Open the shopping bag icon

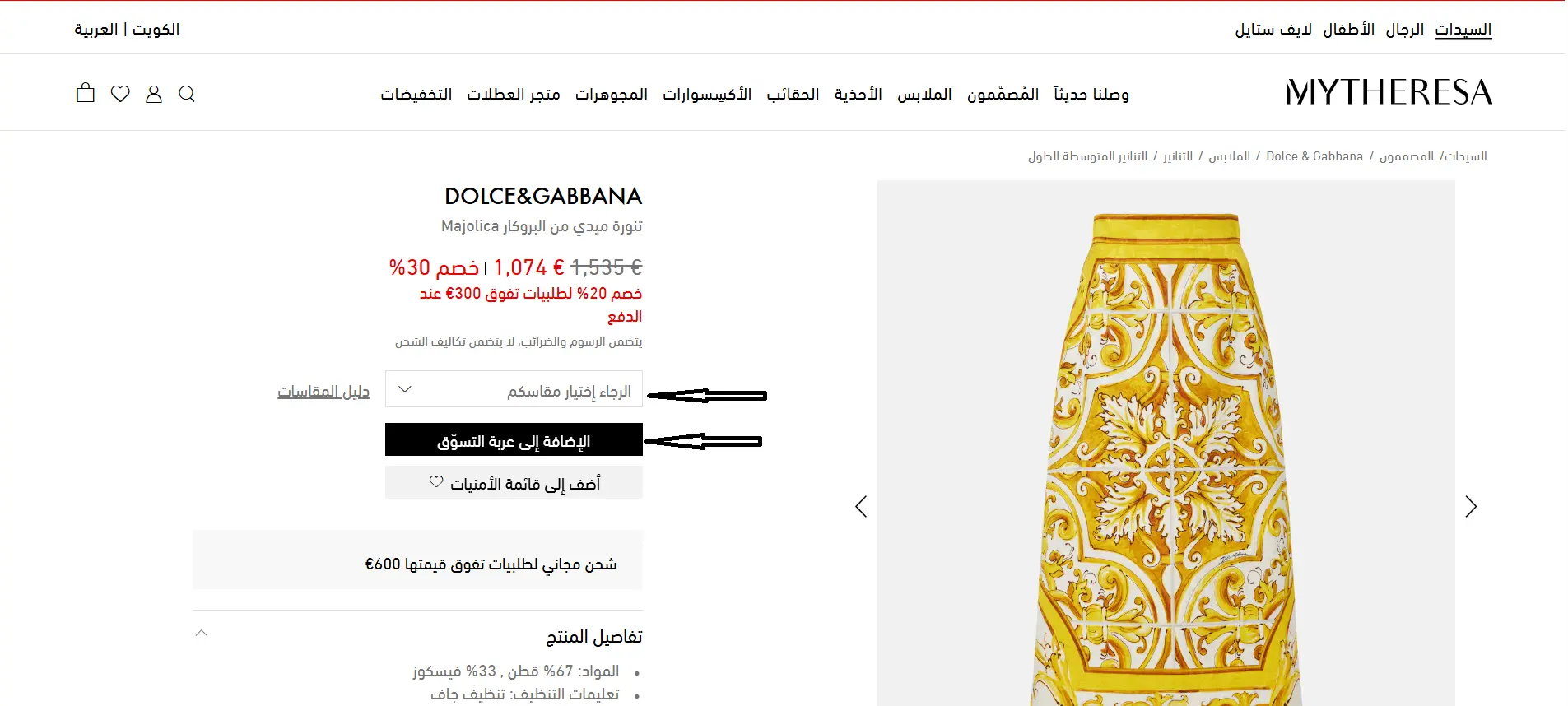pyautogui.click(x=86, y=93)
